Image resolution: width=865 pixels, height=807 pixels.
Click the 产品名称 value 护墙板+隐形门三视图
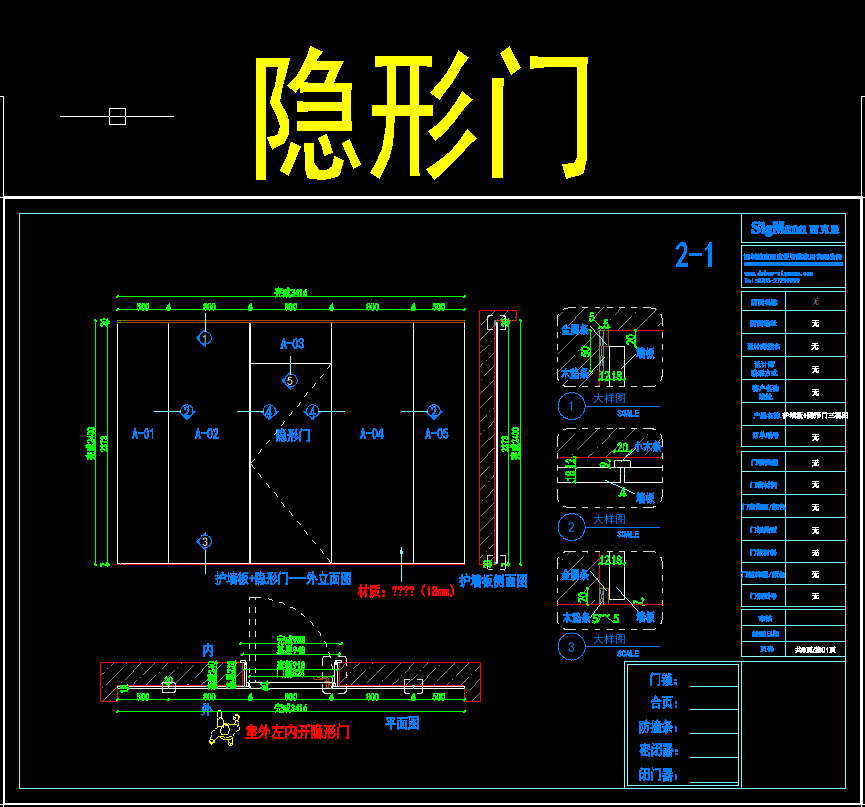[x=815, y=415]
